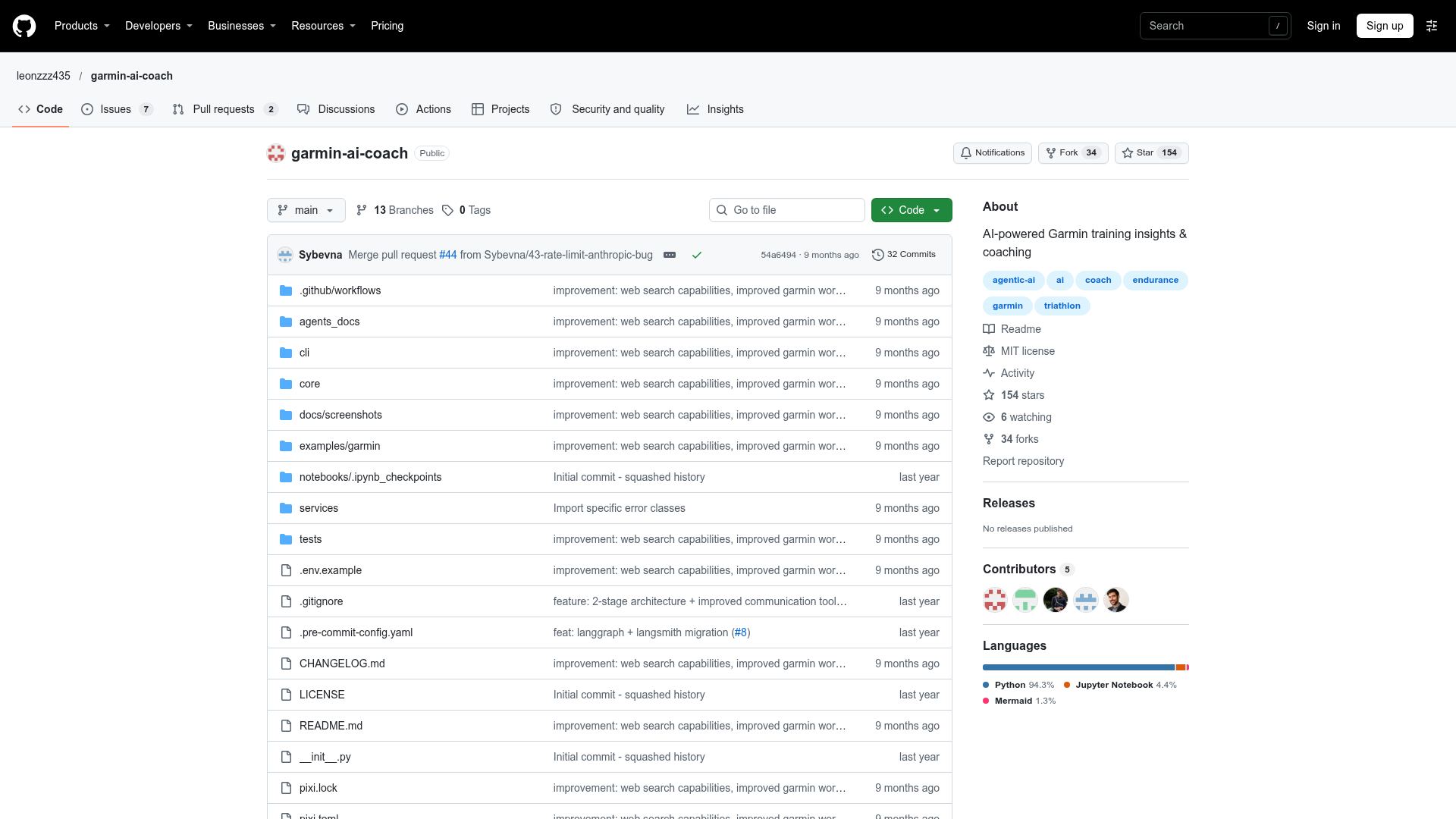Click the repository owner avatar next to the title
This screenshot has height=819, width=1456.
(x=276, y=153)
